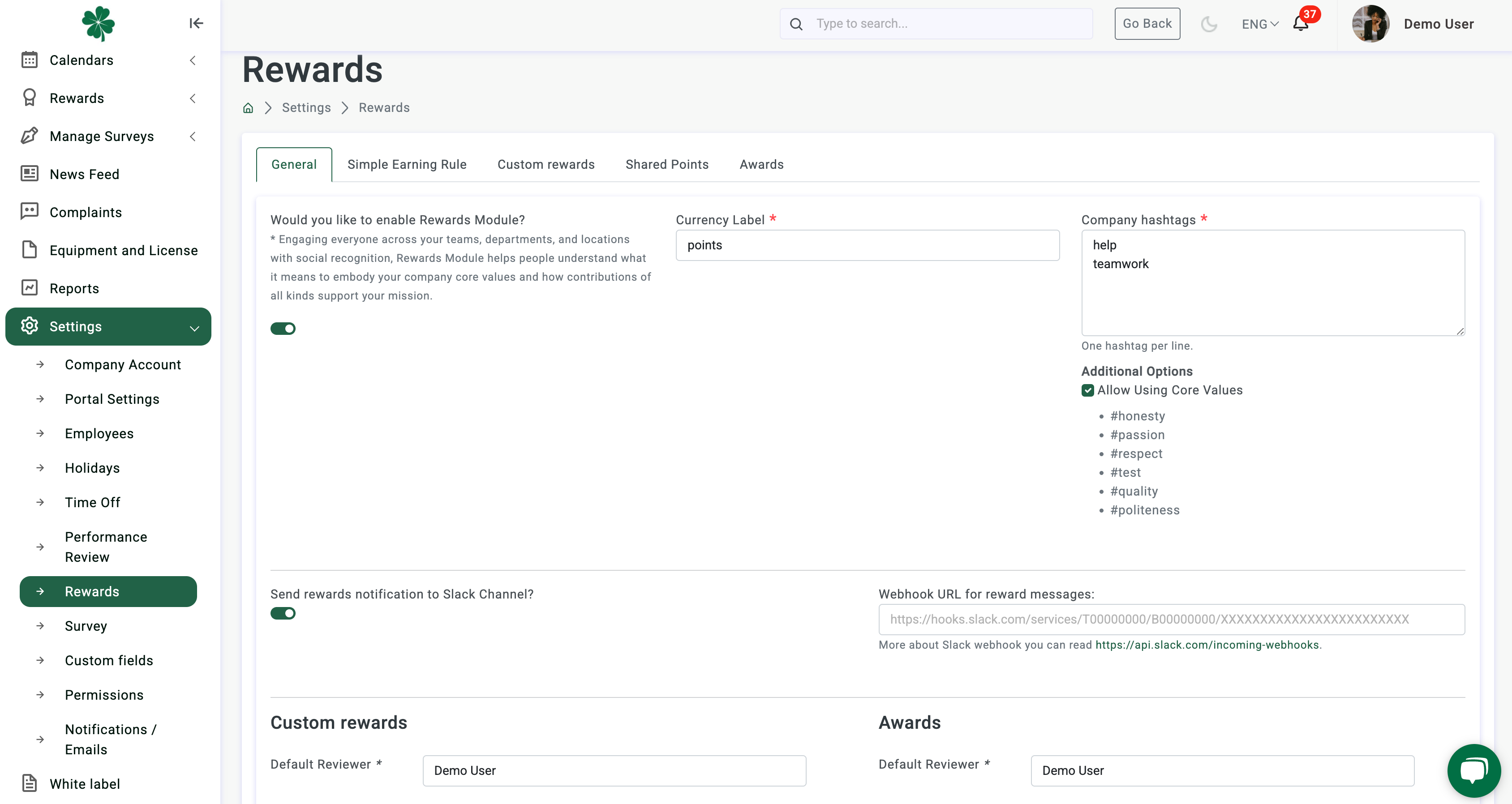The height and width of the screenshot is (804, 1512).
Task: Click the arrow icon beside Time Off
Action: click(40, 502)
